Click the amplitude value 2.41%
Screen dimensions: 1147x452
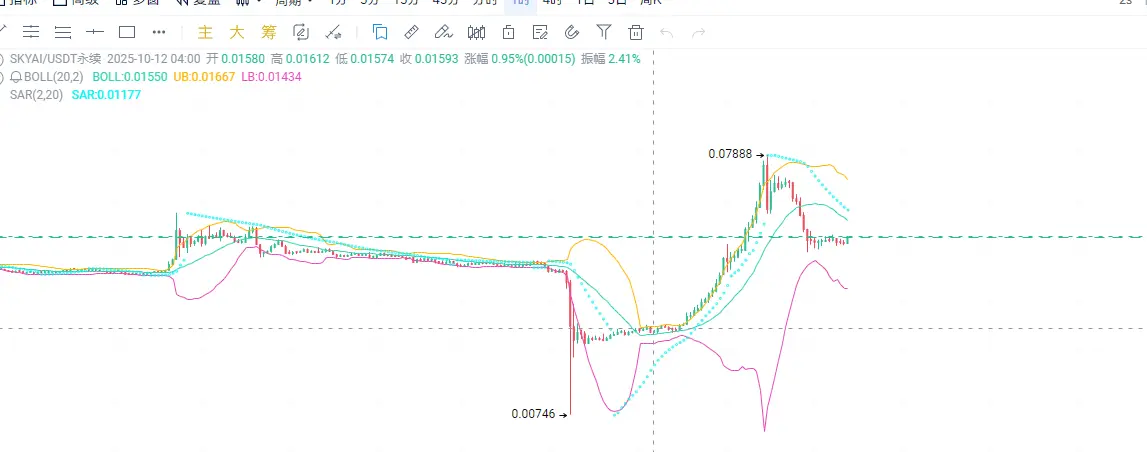pyautogui.click(x=624, y=59)
